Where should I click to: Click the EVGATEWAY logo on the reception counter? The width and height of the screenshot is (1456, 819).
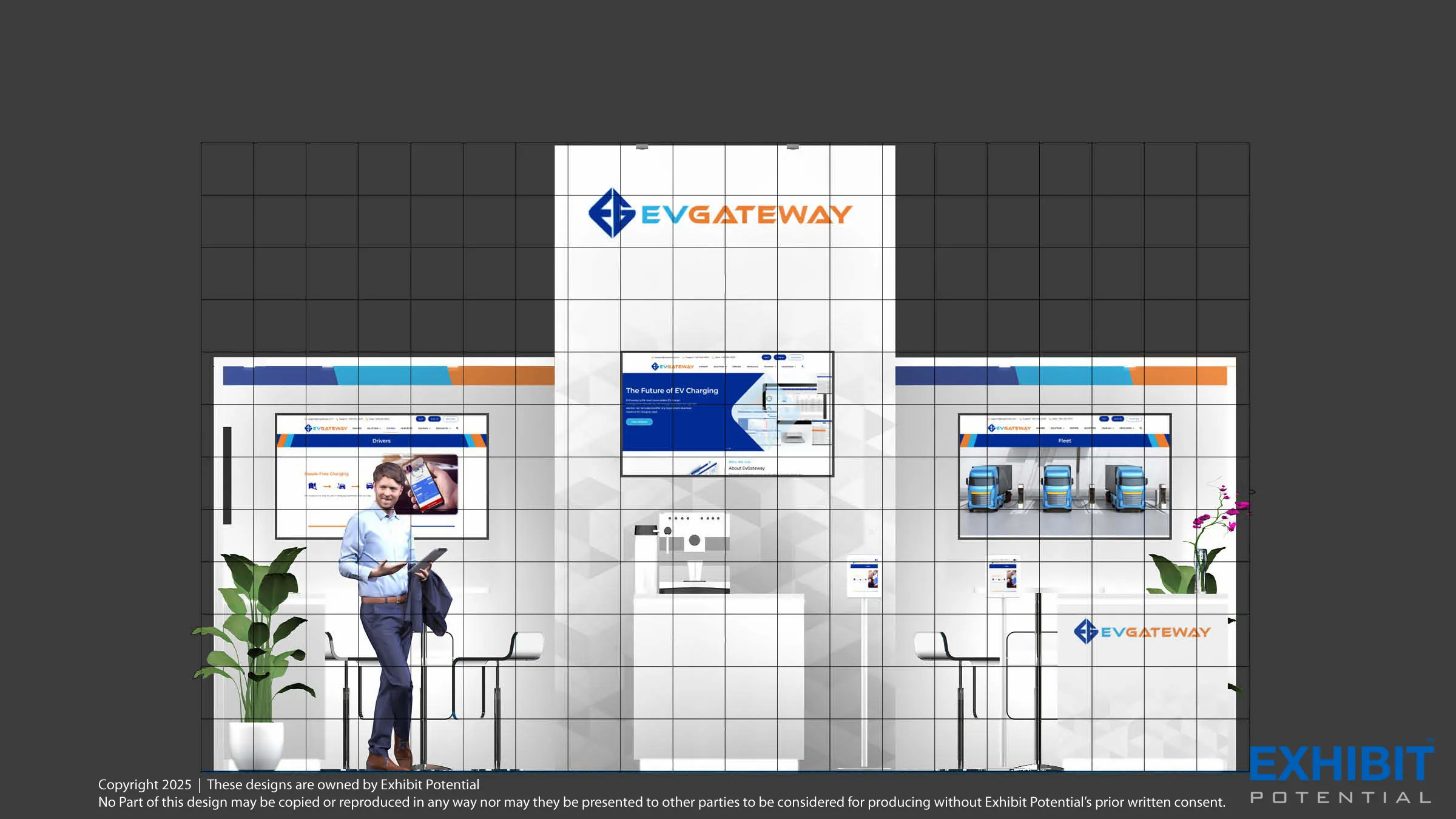(1142, 632)
